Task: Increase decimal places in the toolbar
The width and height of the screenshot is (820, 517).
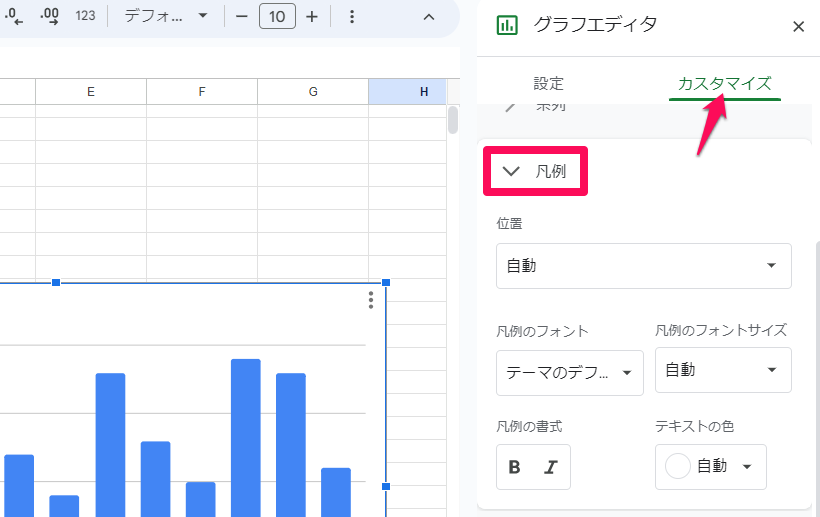Action: tap(49, 16)
